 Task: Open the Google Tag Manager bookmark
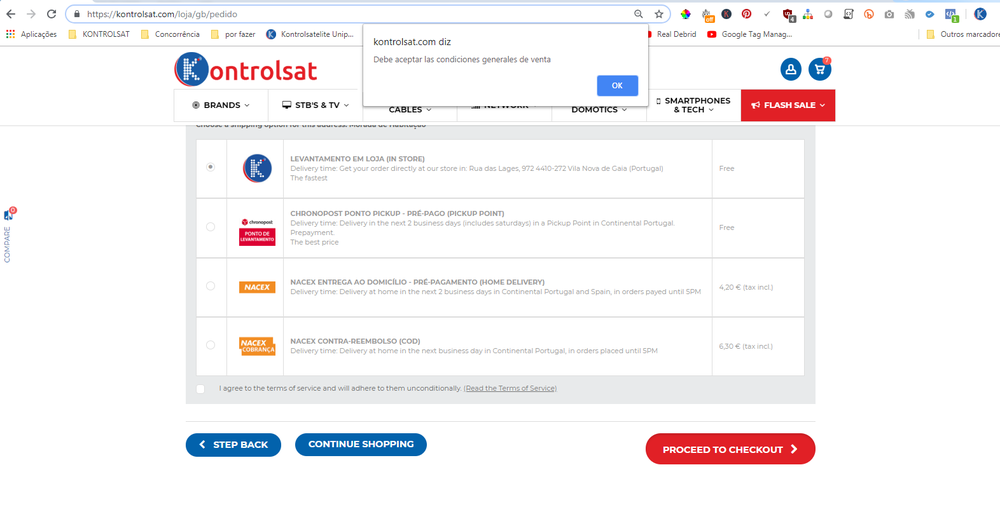pos(750,34)
